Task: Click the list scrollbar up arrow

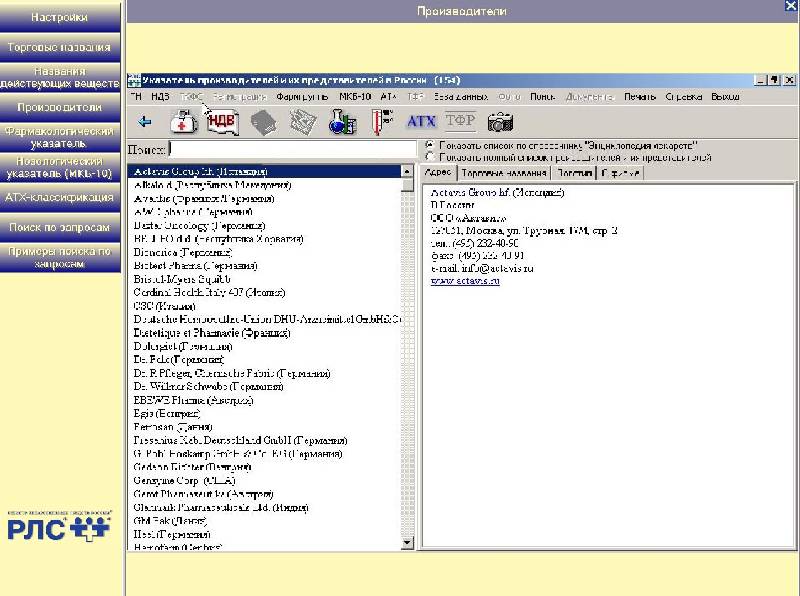Action: tap(407, 171)
